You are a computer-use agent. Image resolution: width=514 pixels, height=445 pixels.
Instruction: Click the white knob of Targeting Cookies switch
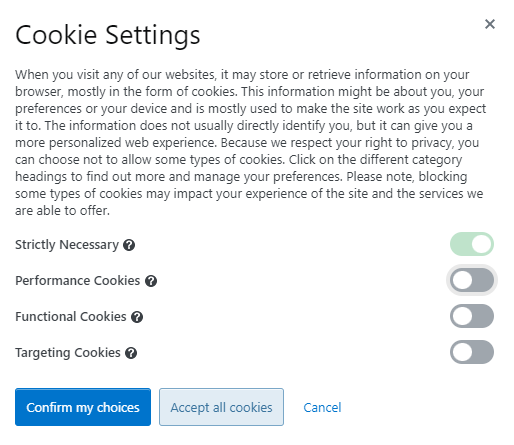[462, 352]
